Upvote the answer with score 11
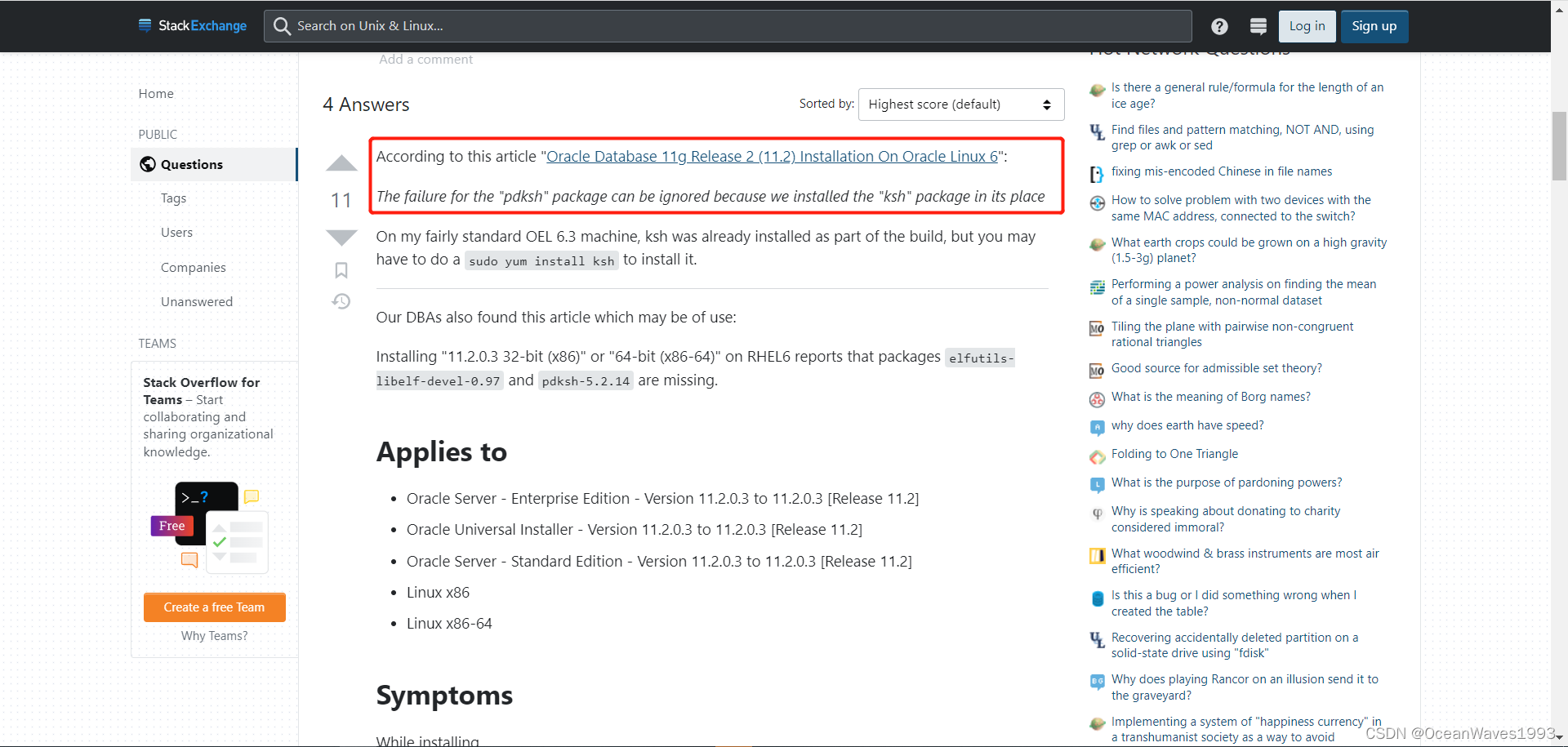Screen dimensions: 1568x747 341,163
